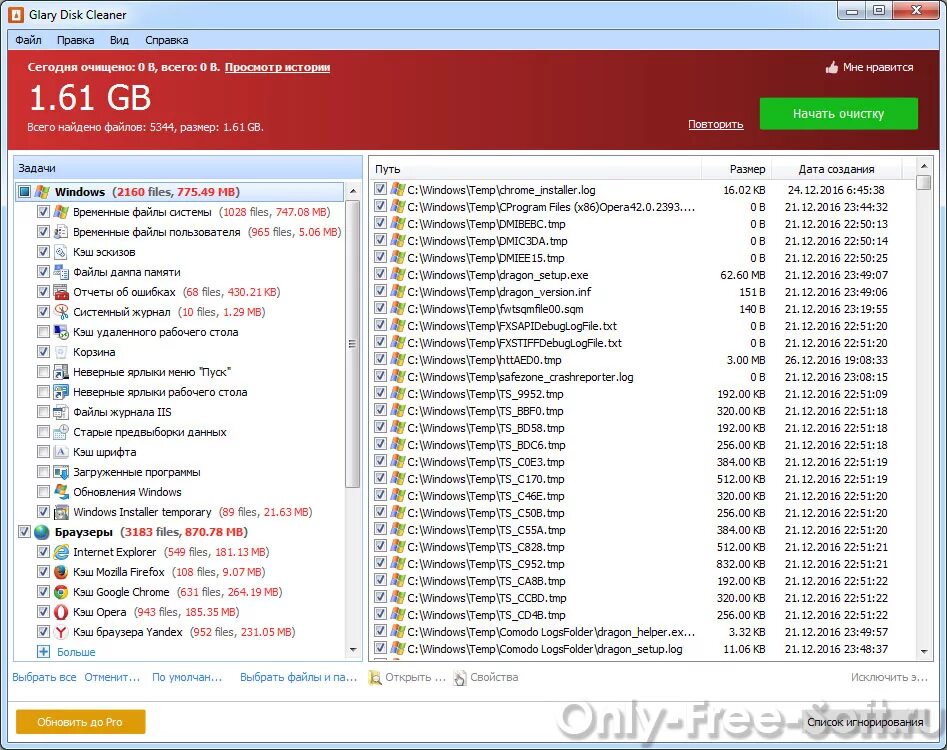Click the Opera icon

coord(61,612)
